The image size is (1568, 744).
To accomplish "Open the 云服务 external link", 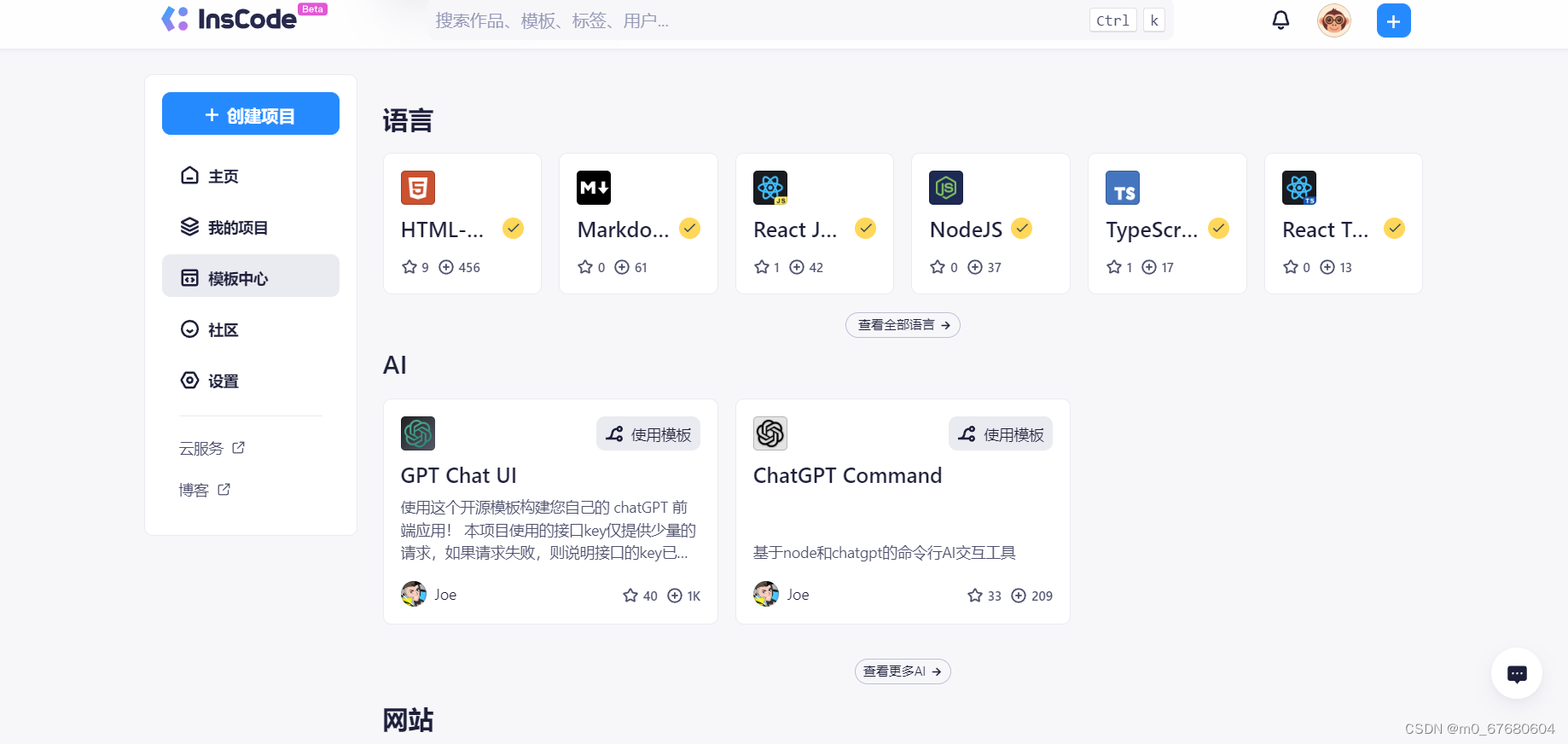I will click(212, 448).
